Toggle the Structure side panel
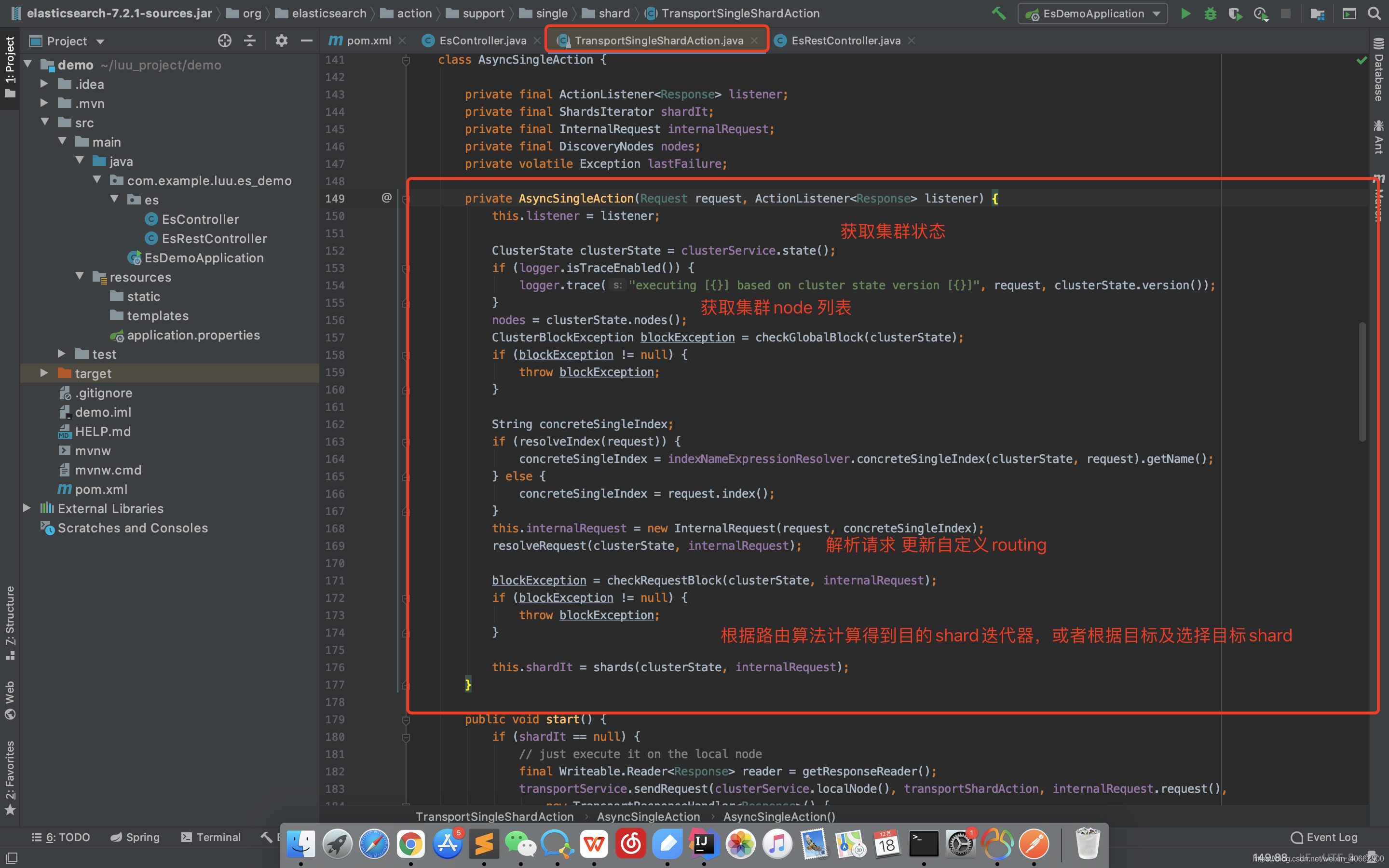 click(x=10, y=622)
